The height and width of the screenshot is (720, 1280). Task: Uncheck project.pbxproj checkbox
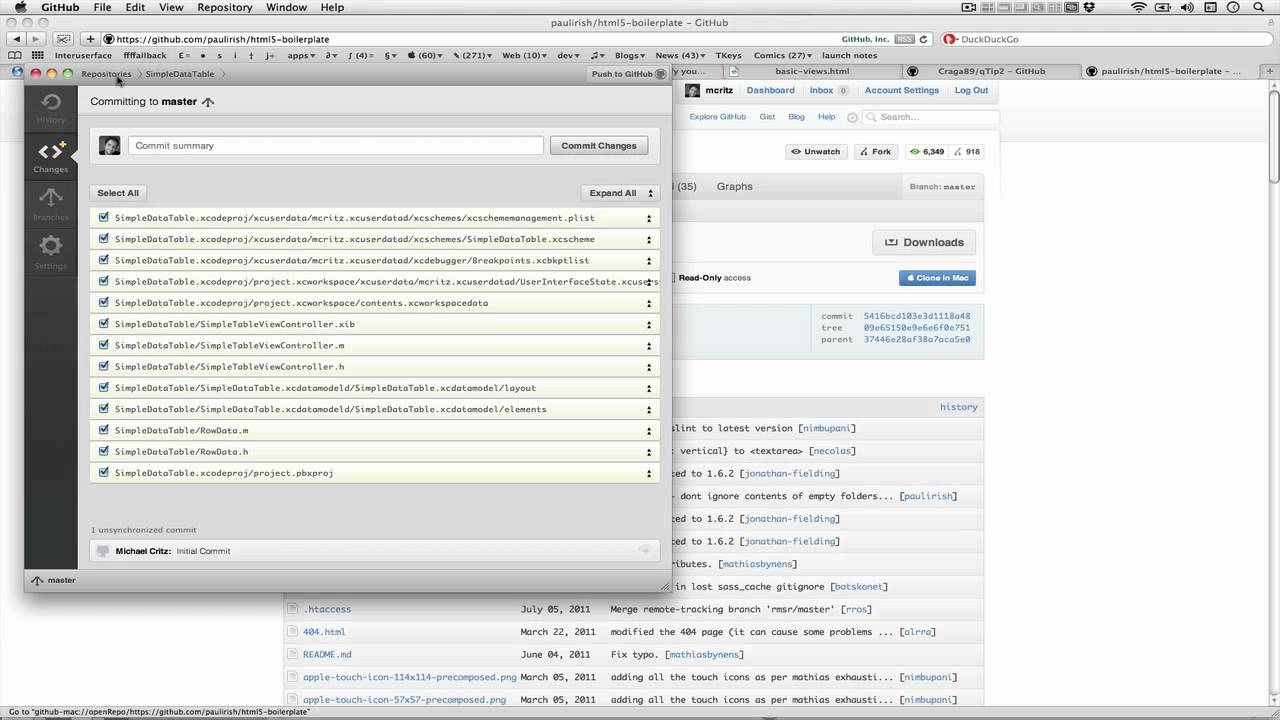[104, 473]
